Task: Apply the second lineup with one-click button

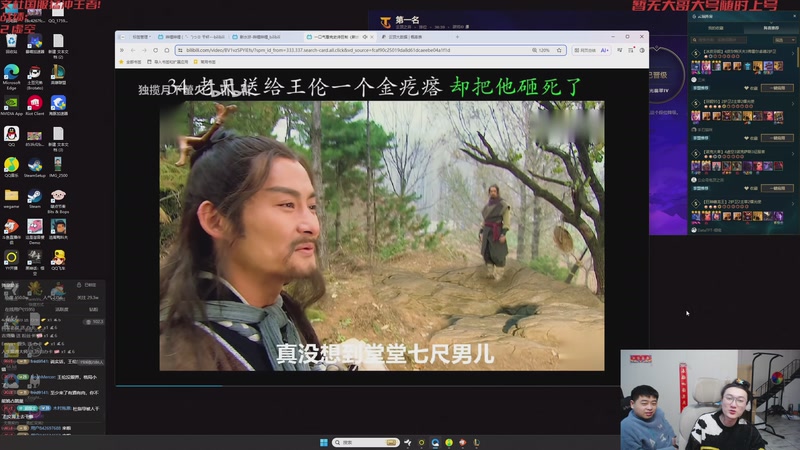Action: [x=777, y=138]
